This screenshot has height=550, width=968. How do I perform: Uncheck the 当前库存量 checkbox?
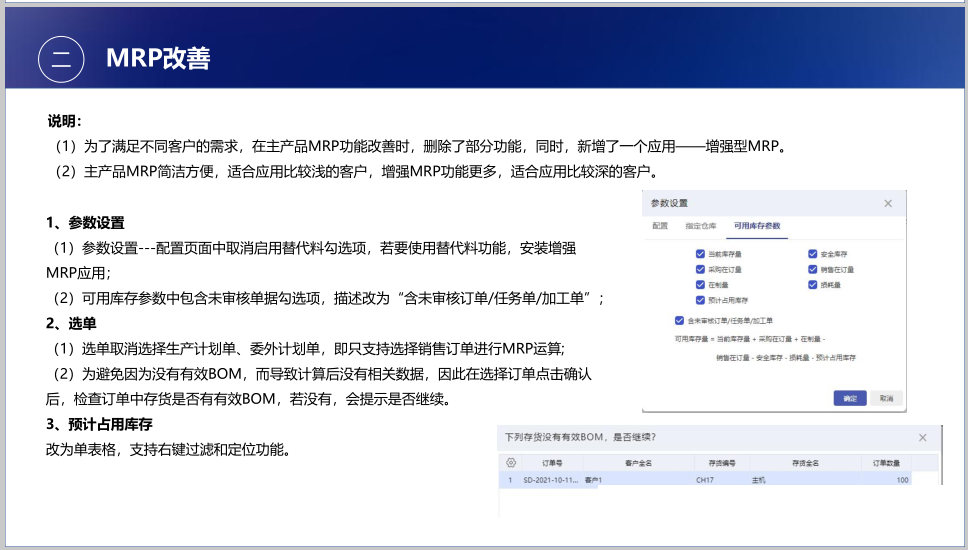(x=700, y=255)
